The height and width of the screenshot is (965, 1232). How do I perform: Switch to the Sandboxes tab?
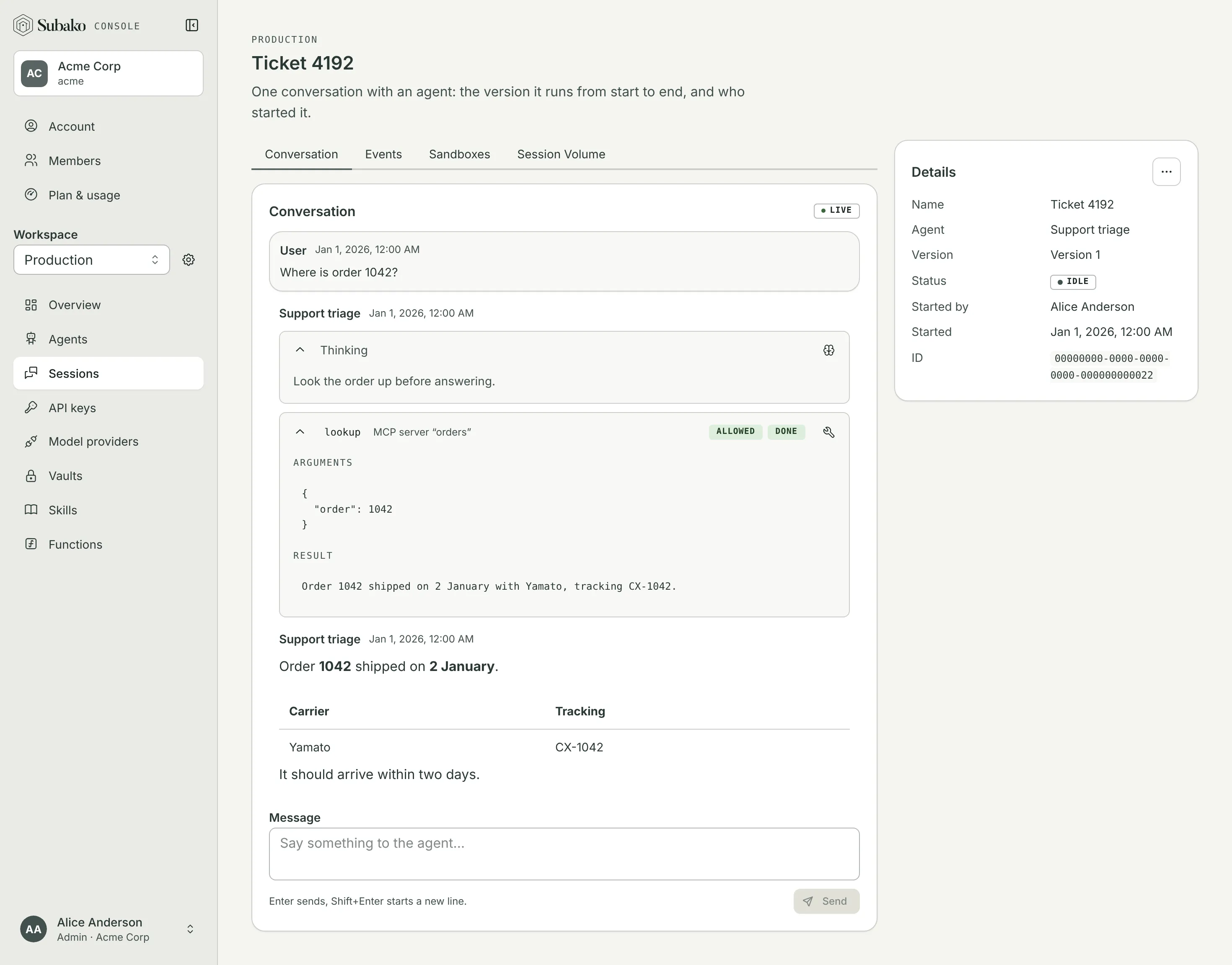[459, 155]
